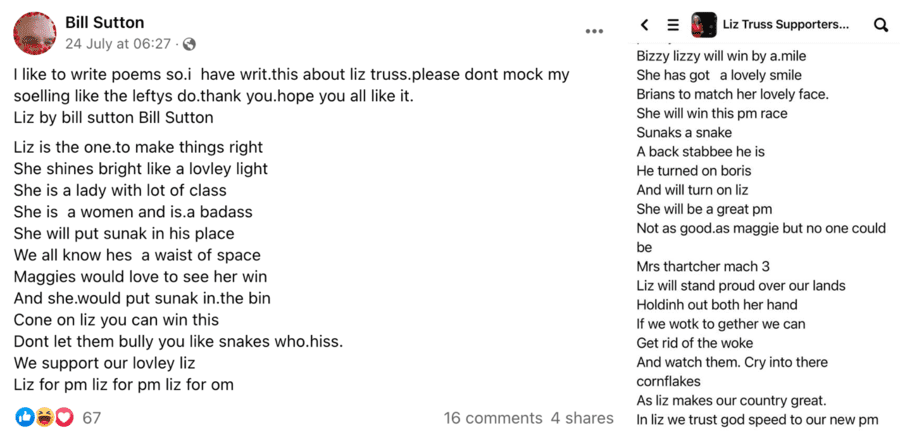Image resolution: width=900 pixels, height=437 pixels.
Task: Click the red heart Love reaction icon
Action: point(64,417)
